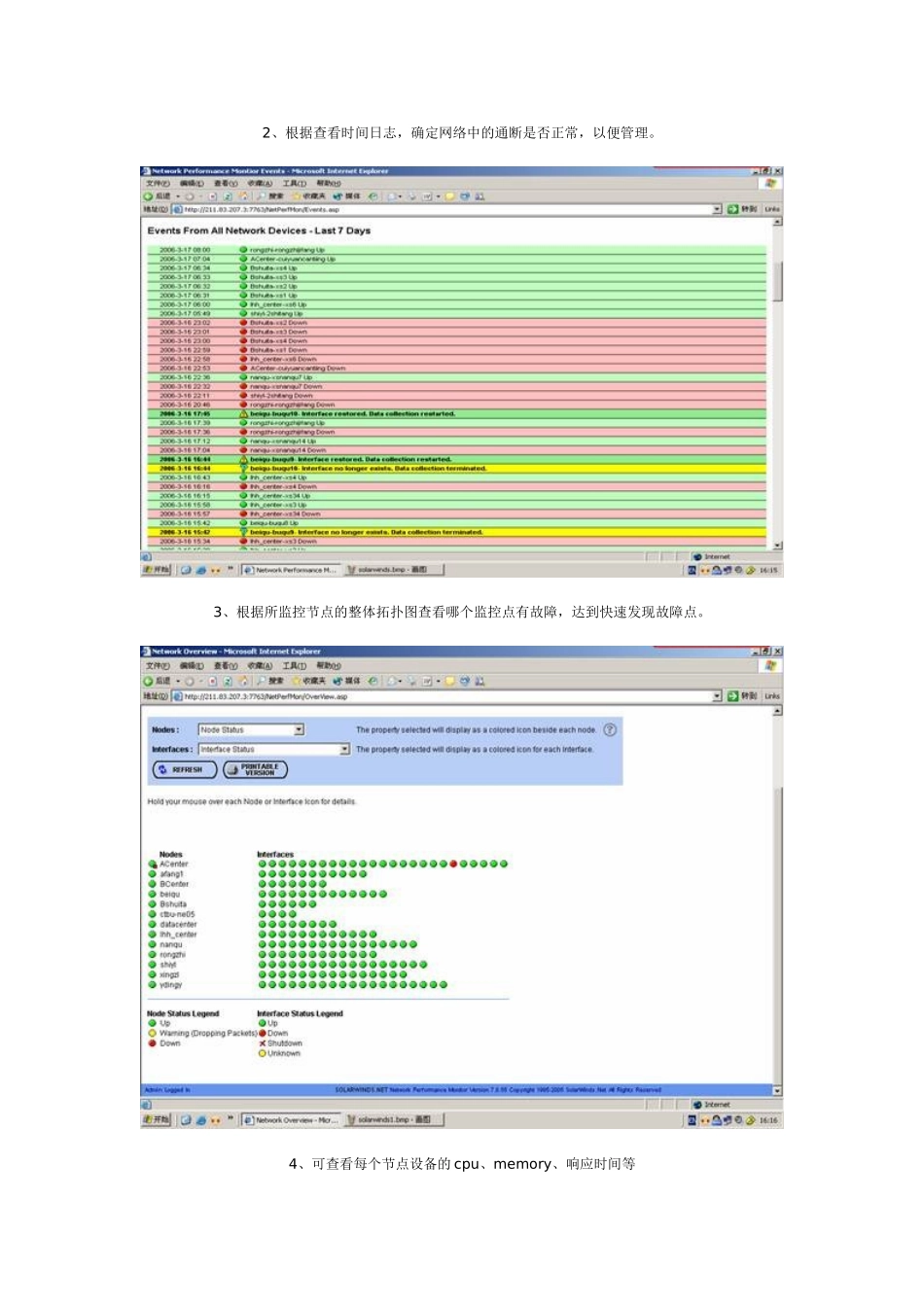Click the ydingy node status icon
This screenshot has height=1307, width=924.
click(153, 985)
